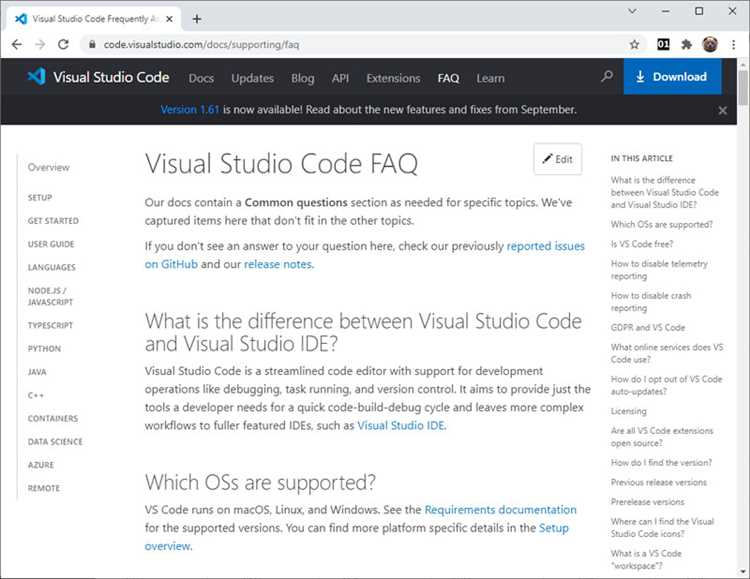Open the release notes link
Viewport: 750px width, 579px height.
(279, 264)
